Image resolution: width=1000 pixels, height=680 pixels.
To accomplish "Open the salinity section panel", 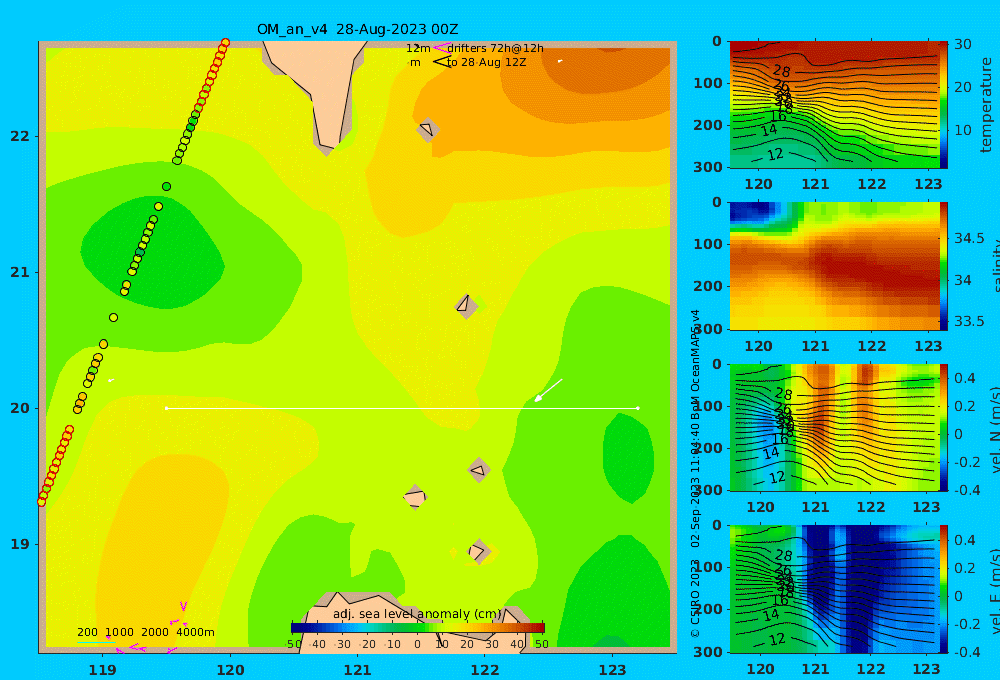I will coord(834,266).
